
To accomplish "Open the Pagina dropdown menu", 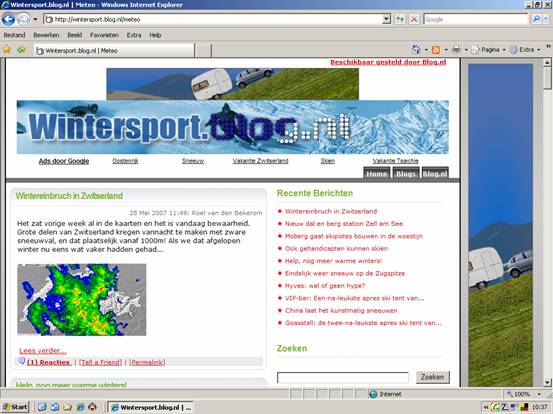I will tap(489, 50).
